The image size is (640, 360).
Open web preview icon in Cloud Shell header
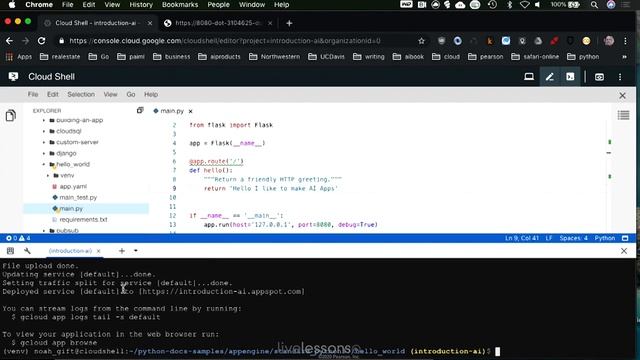point(599,77)
